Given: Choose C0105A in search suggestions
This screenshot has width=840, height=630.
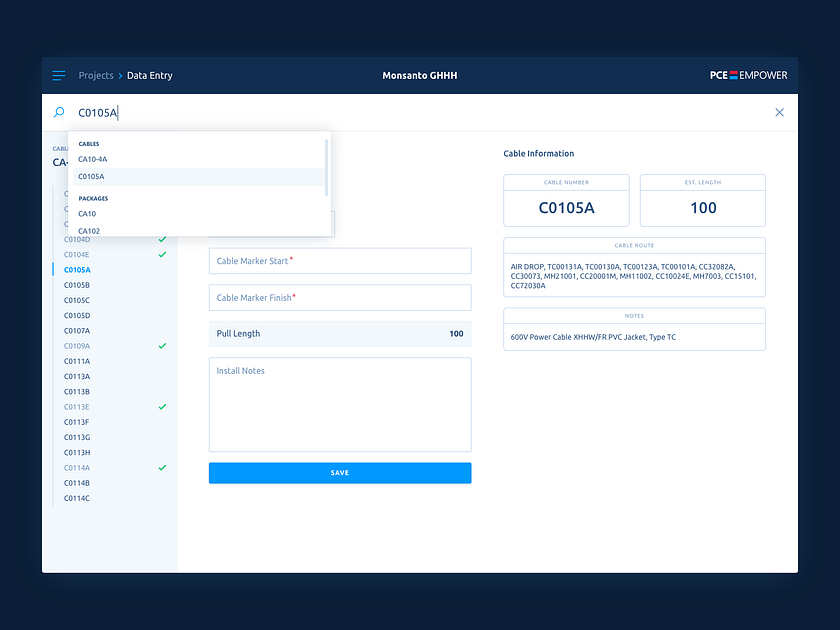Looking at the screenshot, I should coord(199,177).
